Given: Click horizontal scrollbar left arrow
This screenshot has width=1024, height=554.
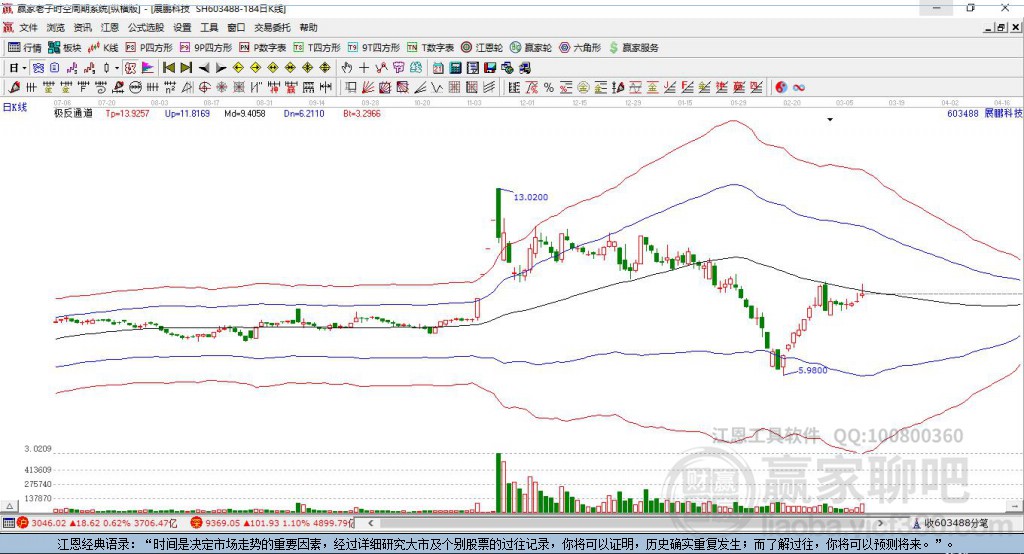Looking at the screenshot, I should pos(371,523).
